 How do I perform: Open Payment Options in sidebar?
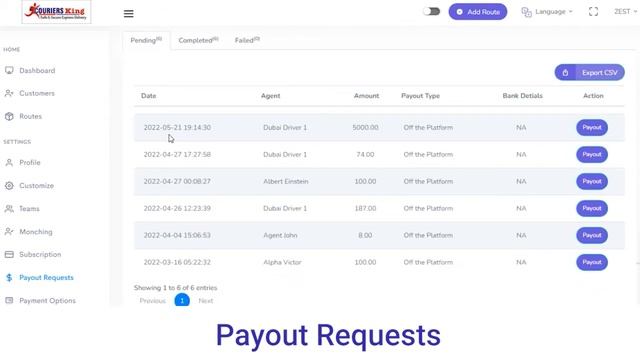(47, 300)
